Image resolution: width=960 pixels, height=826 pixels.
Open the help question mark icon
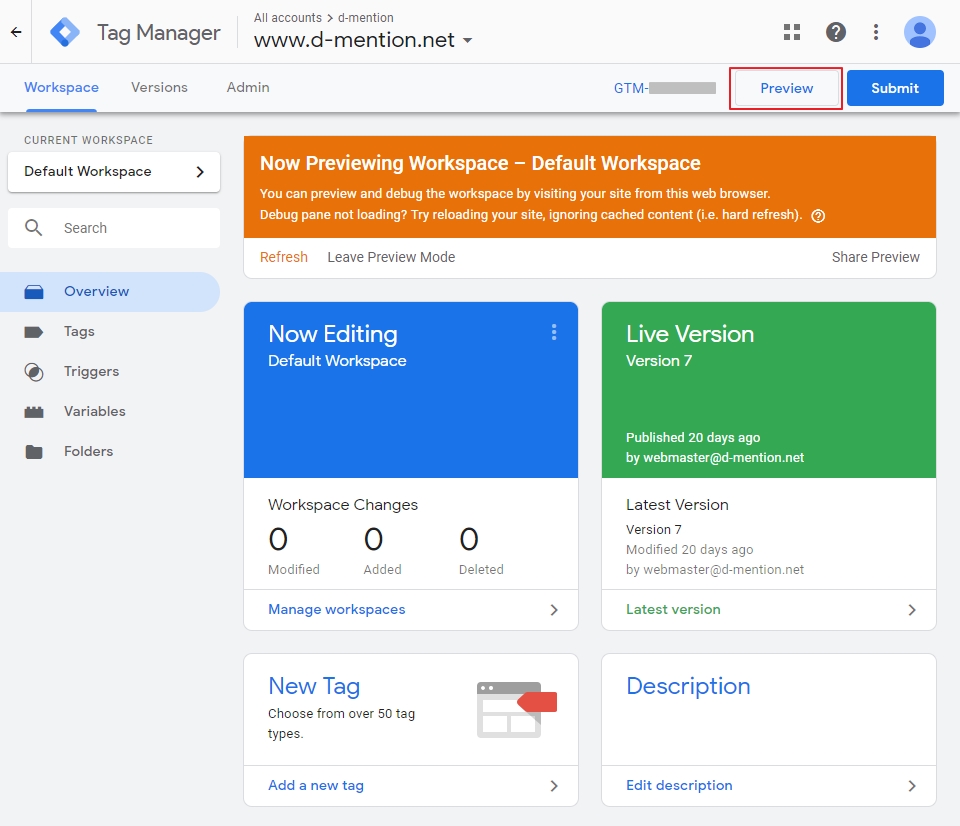[835, 32]
